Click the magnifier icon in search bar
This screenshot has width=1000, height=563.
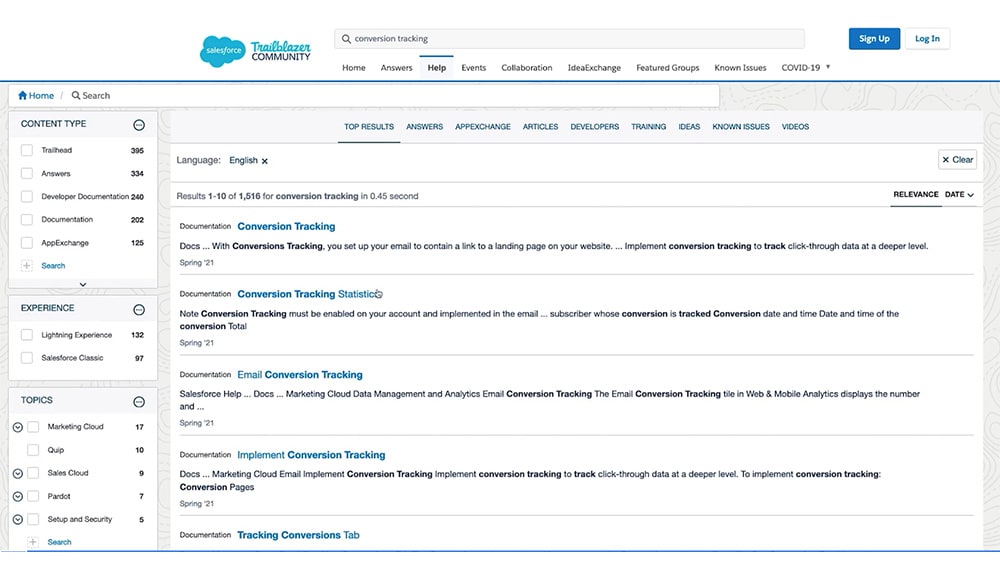346,39
